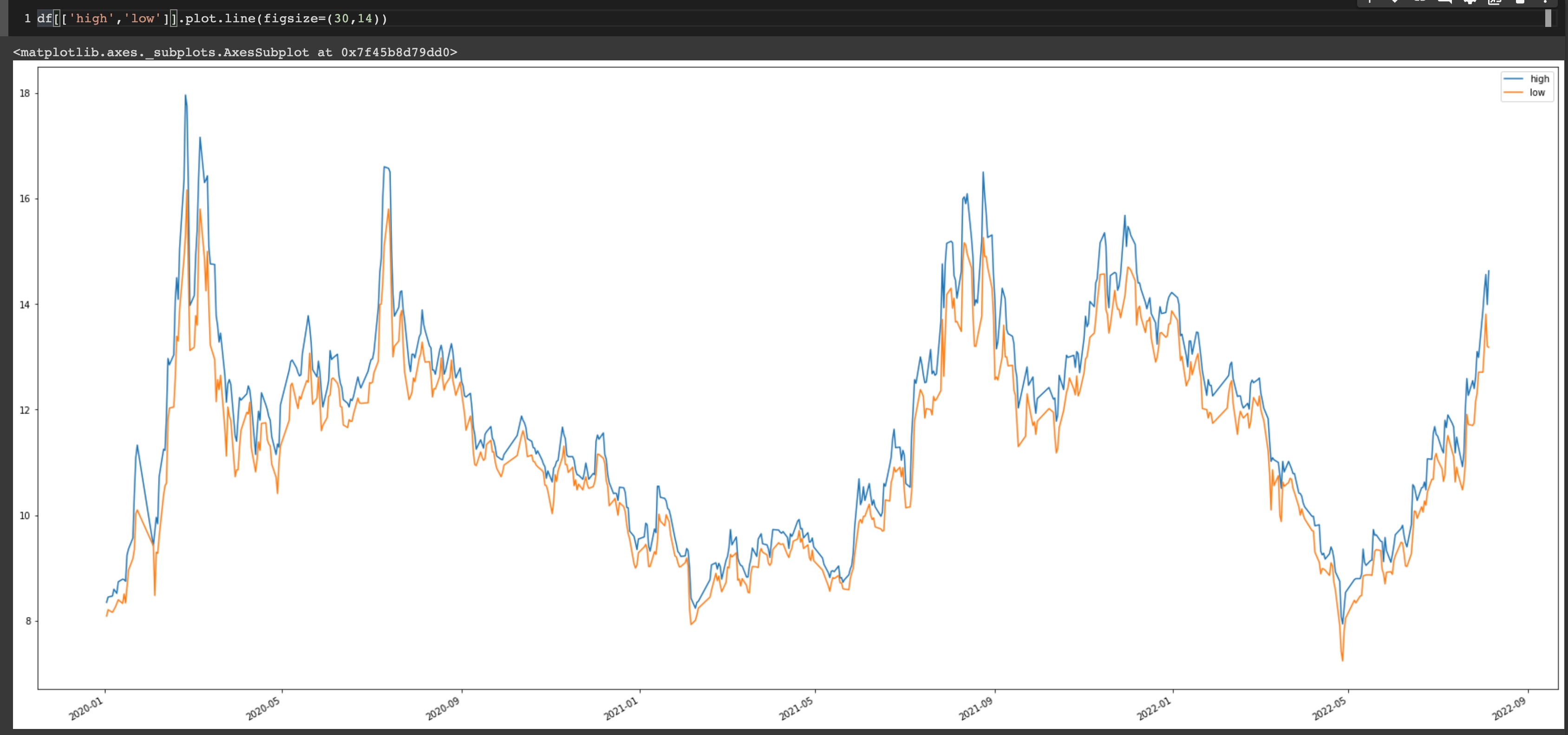Image resolution: width=1568 pixels, height=735 pixels.
Task: Click the 'high' legend label
Action: coord(1539,79)
